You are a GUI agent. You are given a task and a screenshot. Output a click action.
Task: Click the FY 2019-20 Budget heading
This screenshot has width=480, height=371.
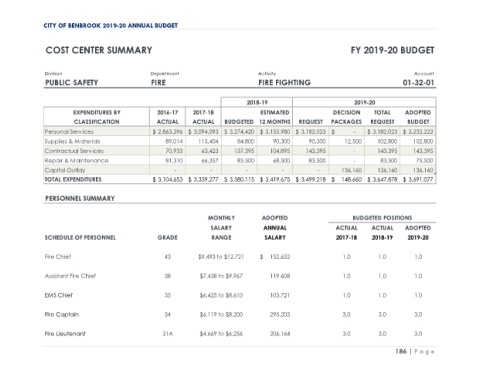click(x=392, y=50)
